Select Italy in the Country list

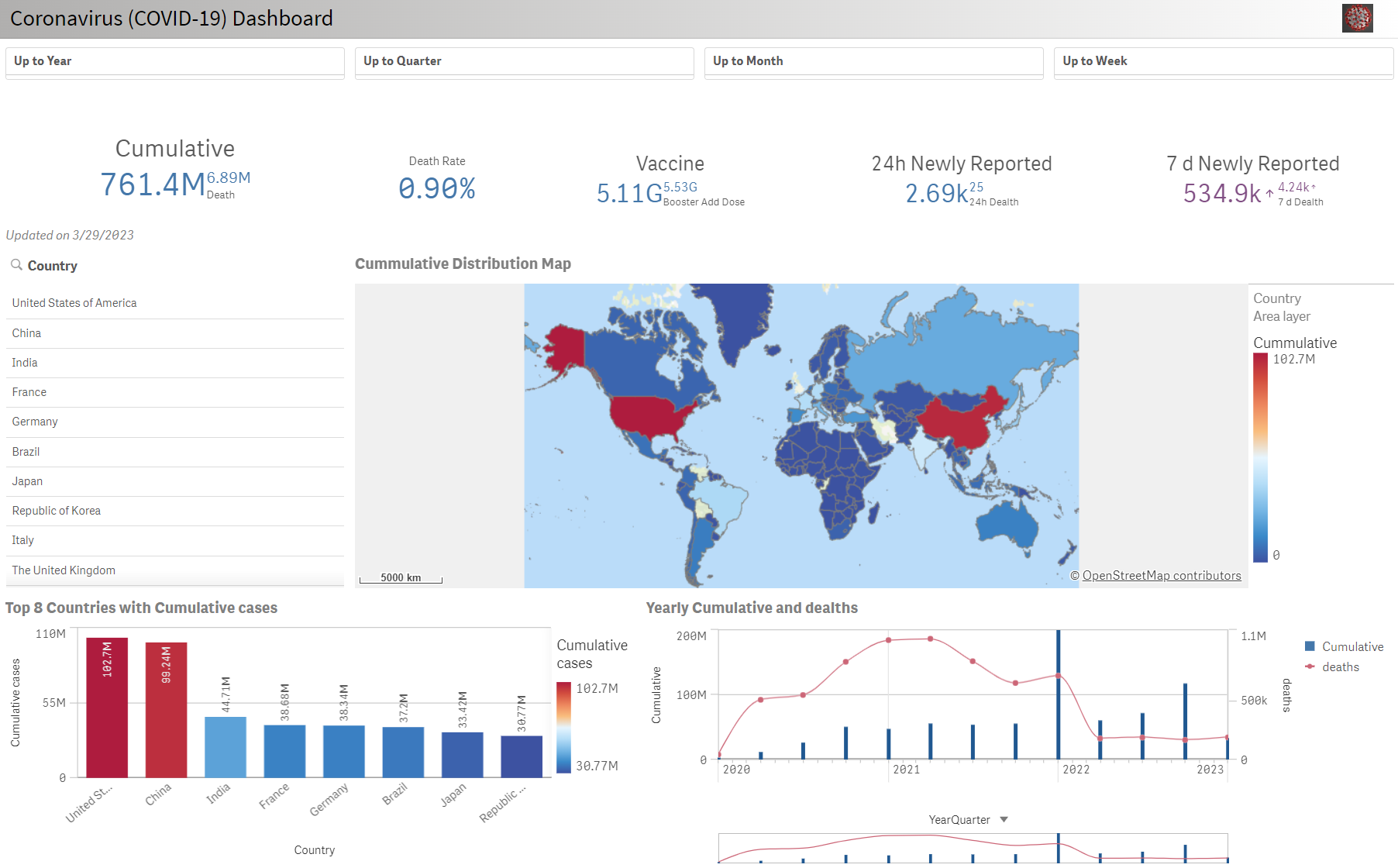click(175, 540)
